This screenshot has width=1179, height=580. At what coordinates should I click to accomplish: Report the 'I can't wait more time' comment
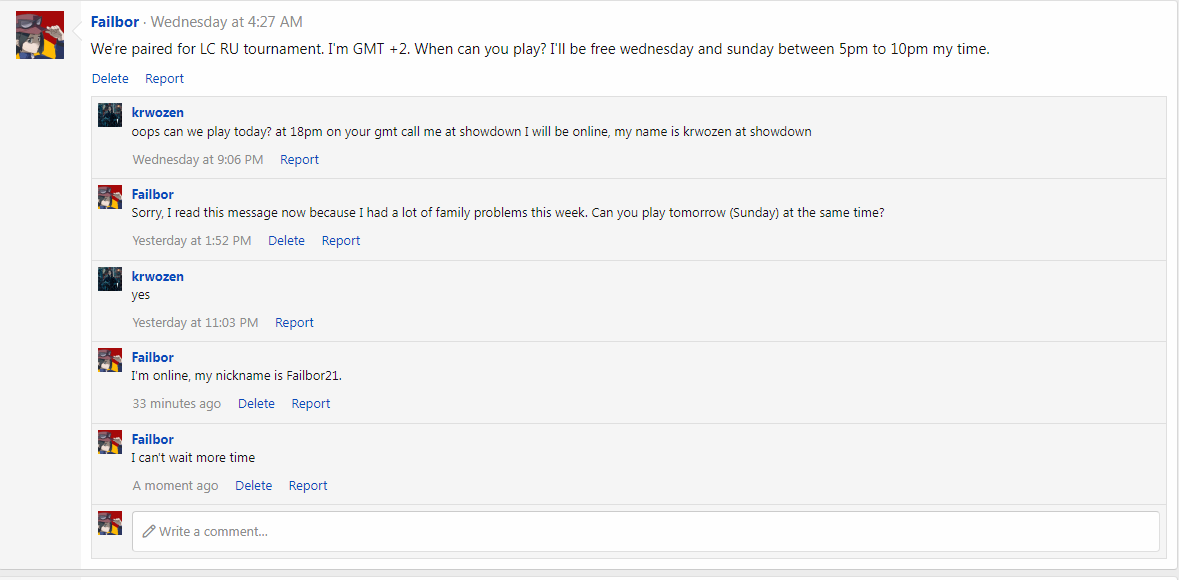point(308,485)
